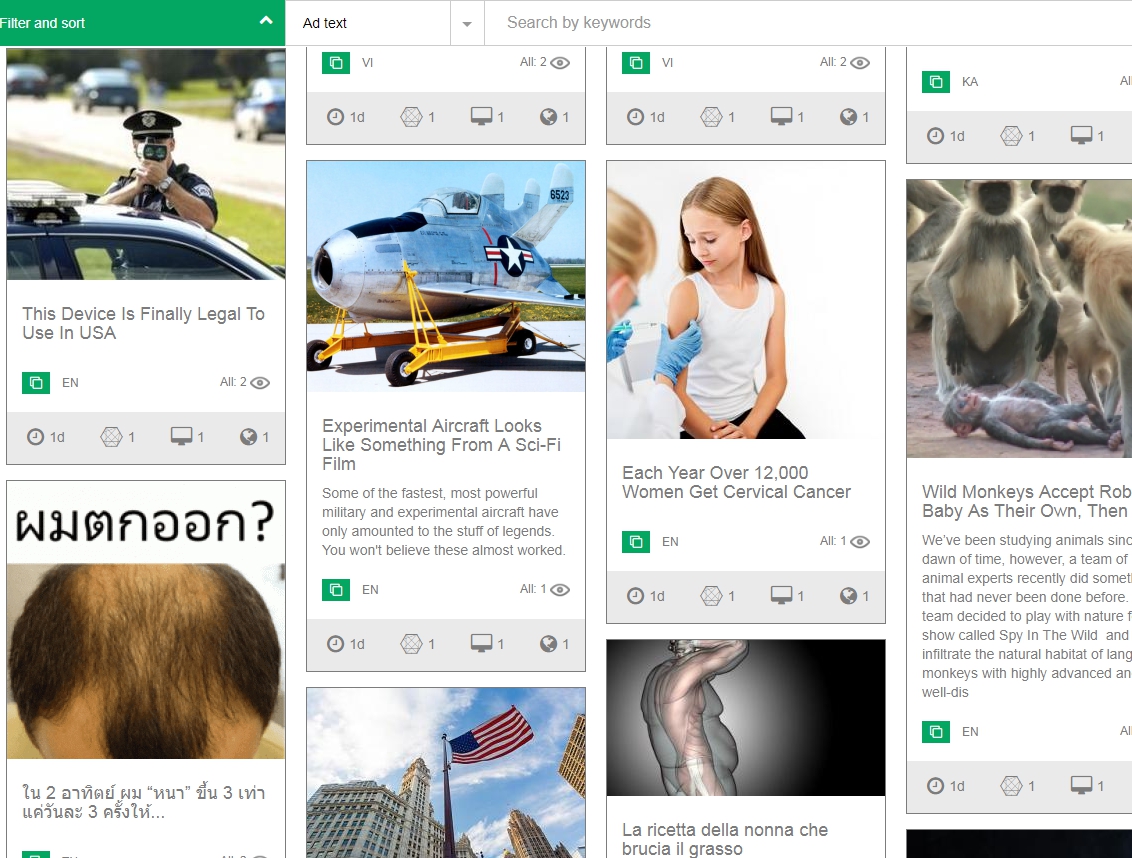Click the clock icon of the VI ad above the cervical cancer card
The width and height of the screenshot is (1132, 858).
635,116
